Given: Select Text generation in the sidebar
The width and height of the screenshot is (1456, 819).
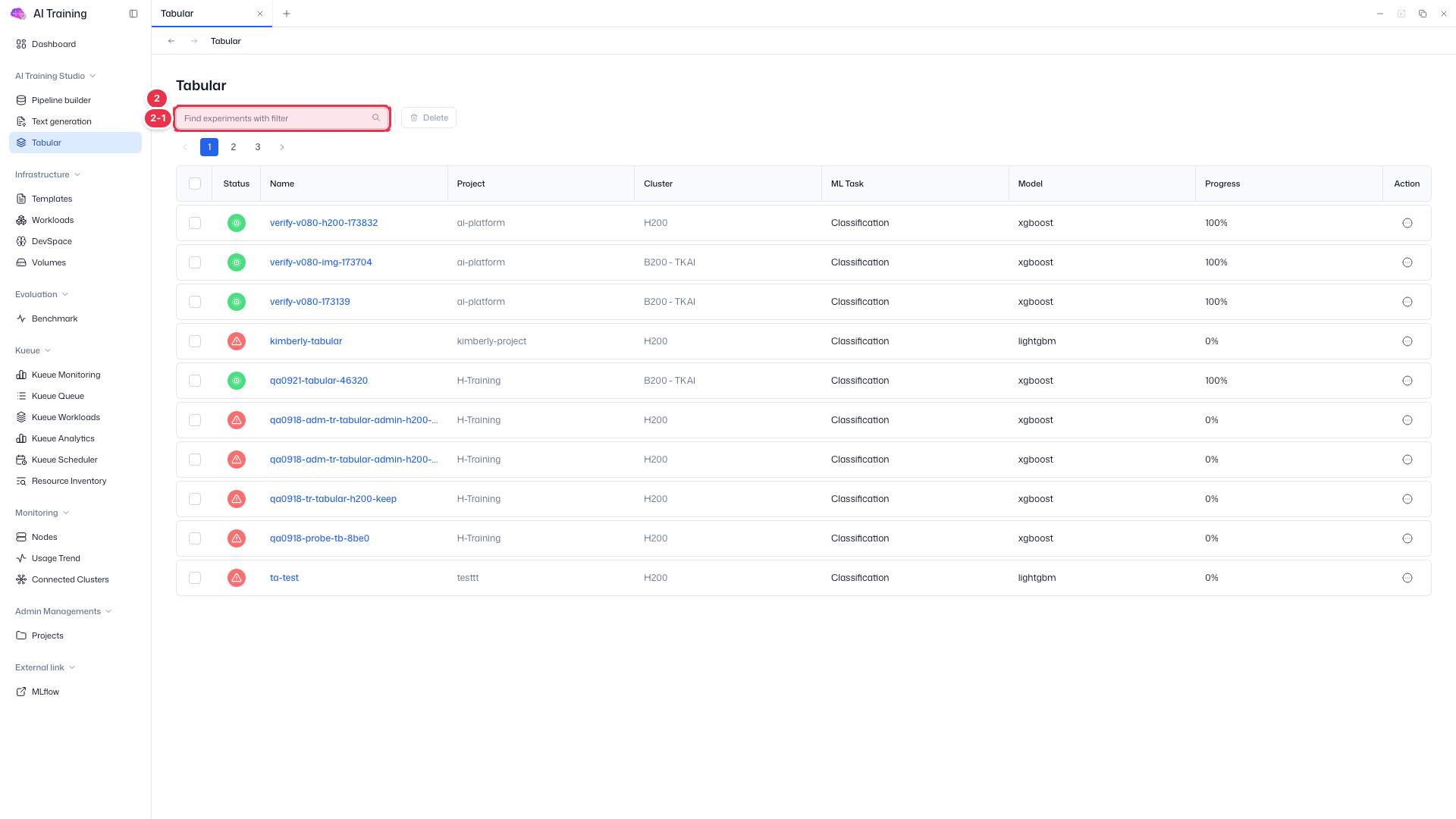Looking at the screenshot, I should point(75,121).
